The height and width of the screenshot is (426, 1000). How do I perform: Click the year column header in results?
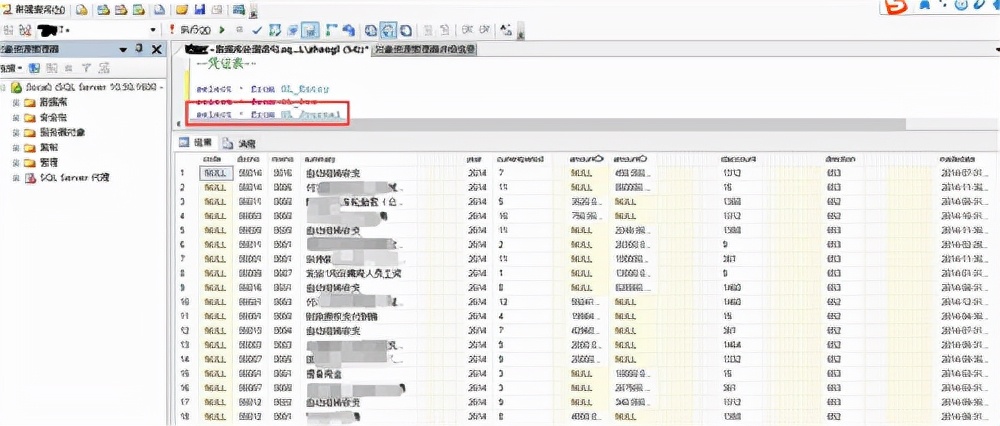[x=476, y=159]
